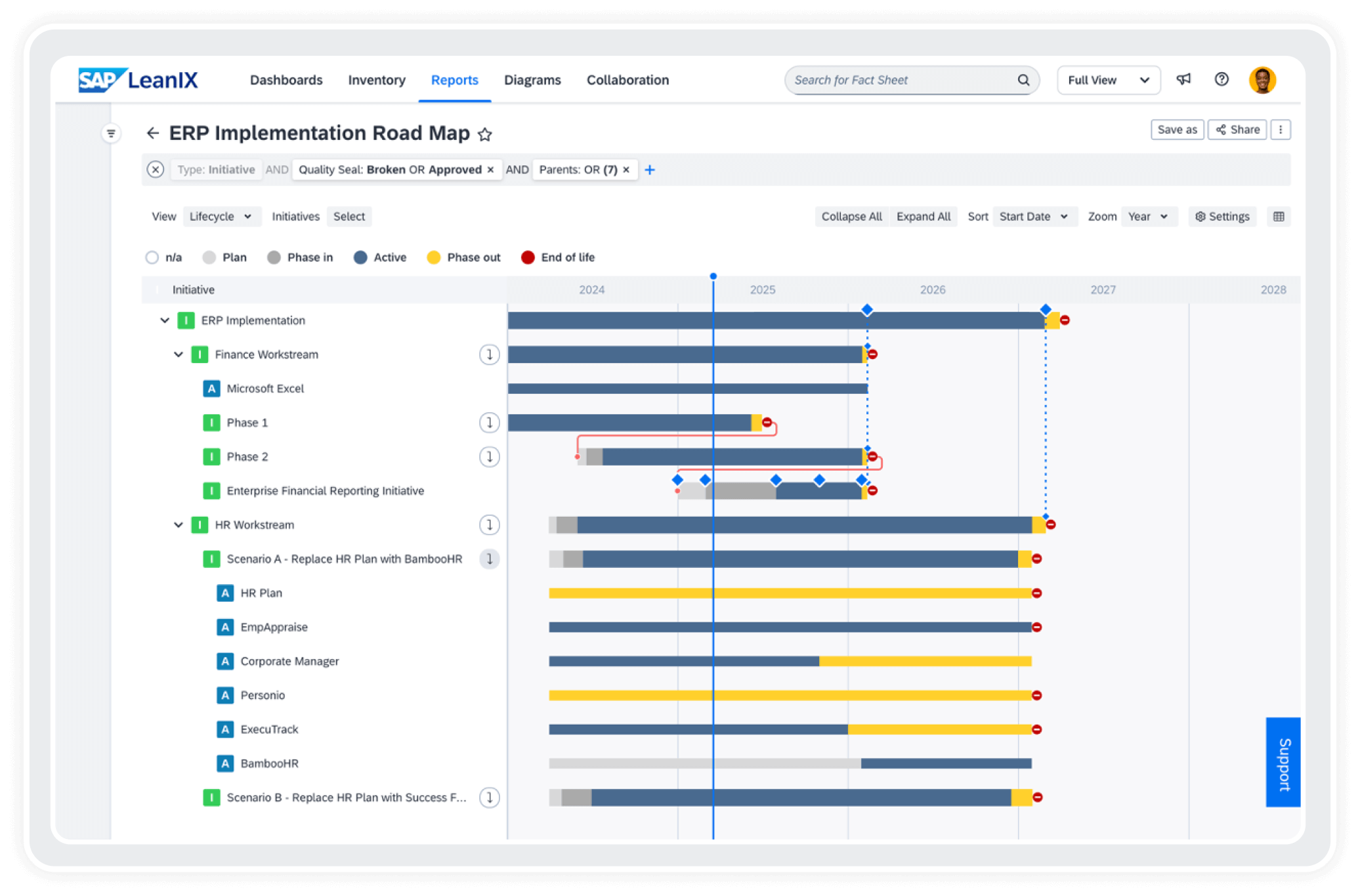This screenshot has width=1360, height=896.
Task: Open the Zoom Year dropdown
Action: click(1149, 217)
